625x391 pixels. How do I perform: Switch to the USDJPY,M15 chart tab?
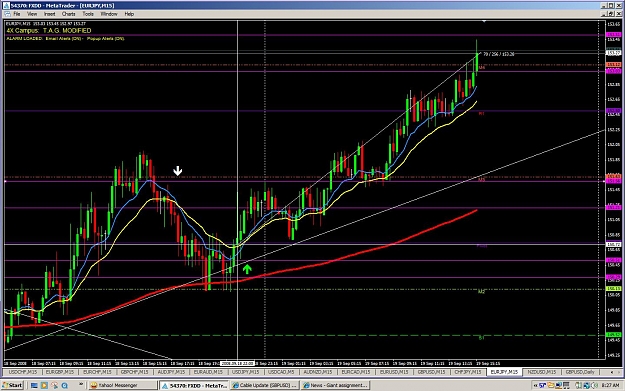(245, 372)
